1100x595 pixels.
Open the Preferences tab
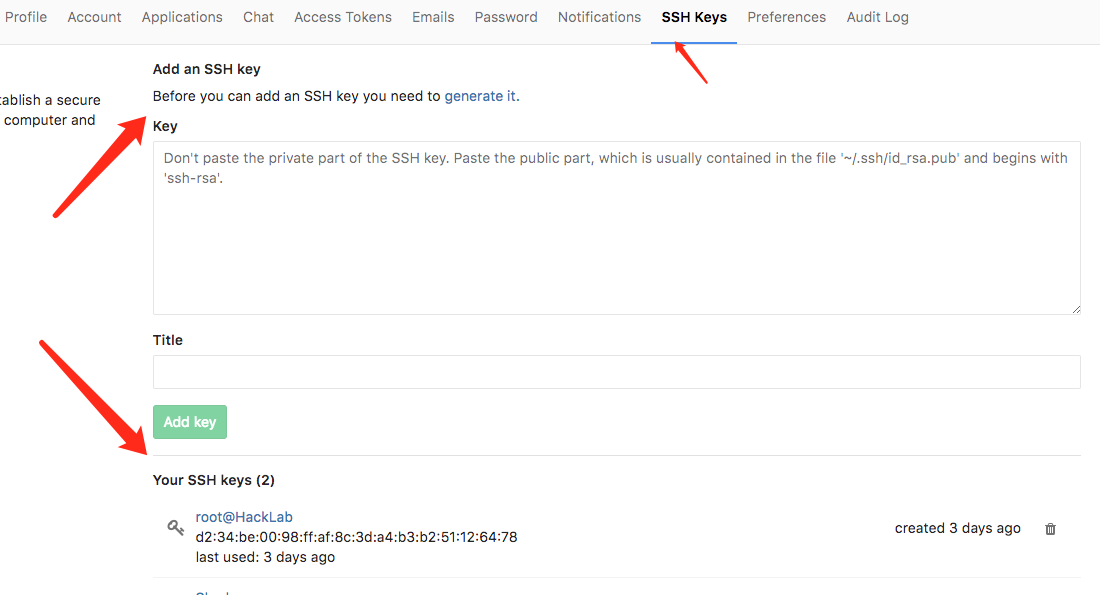tap(786, 17)
